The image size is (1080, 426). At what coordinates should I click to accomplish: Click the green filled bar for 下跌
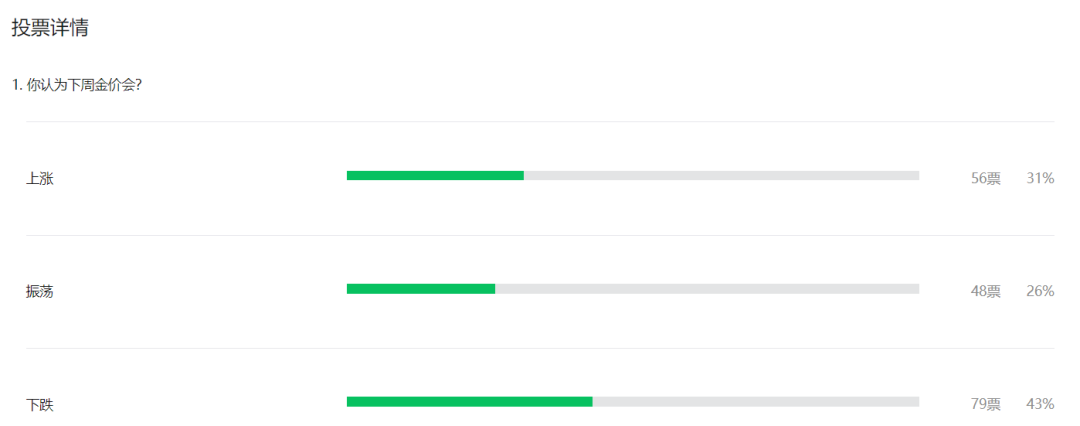coord(470,402)
